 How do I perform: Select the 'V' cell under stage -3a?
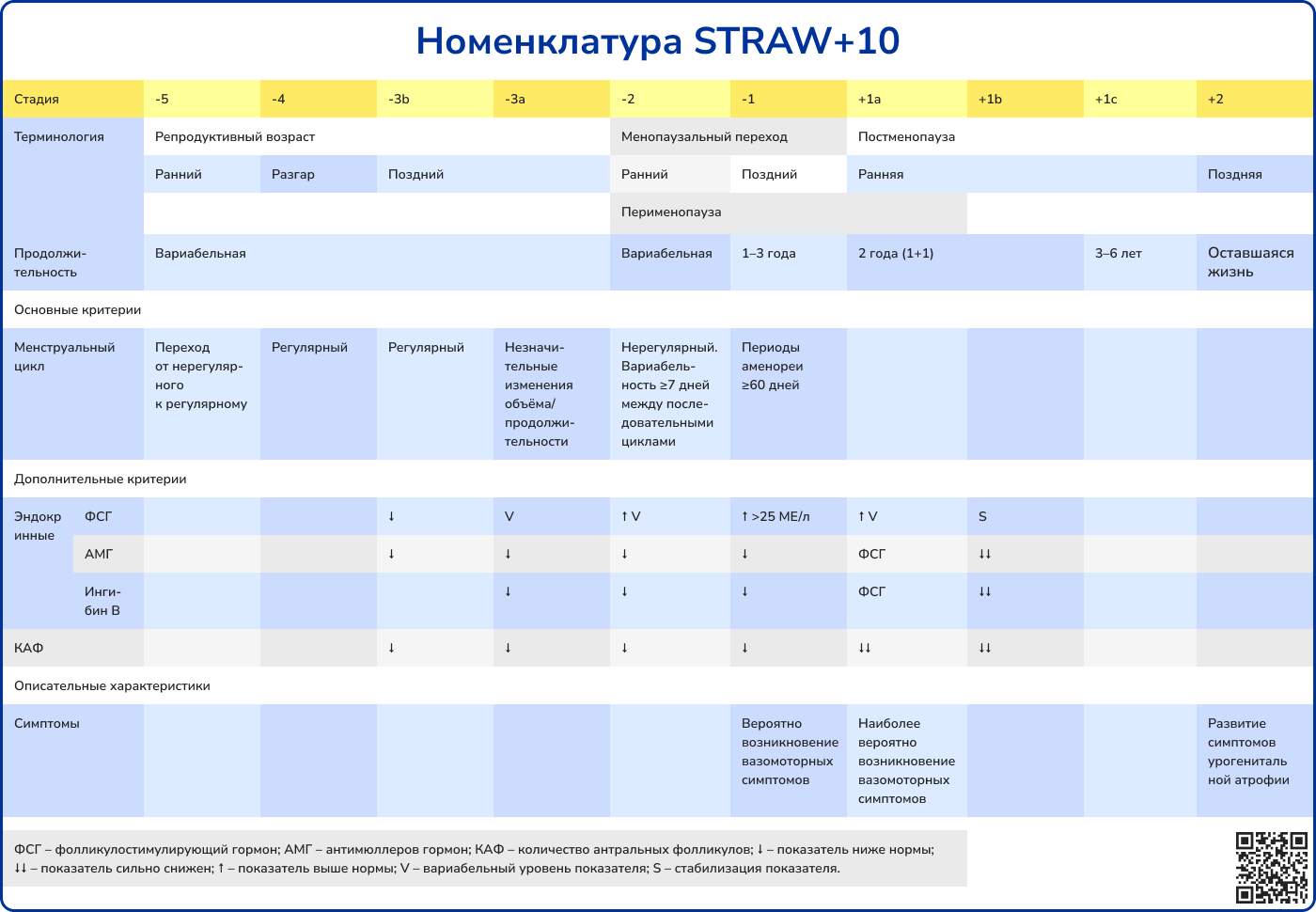(x=509, y=516)
